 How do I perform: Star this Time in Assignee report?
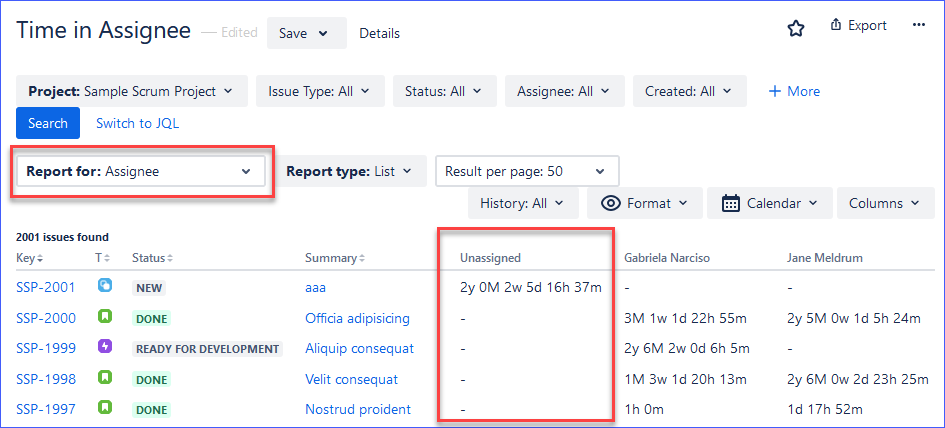pyautogui.click(x=796, y=28)
